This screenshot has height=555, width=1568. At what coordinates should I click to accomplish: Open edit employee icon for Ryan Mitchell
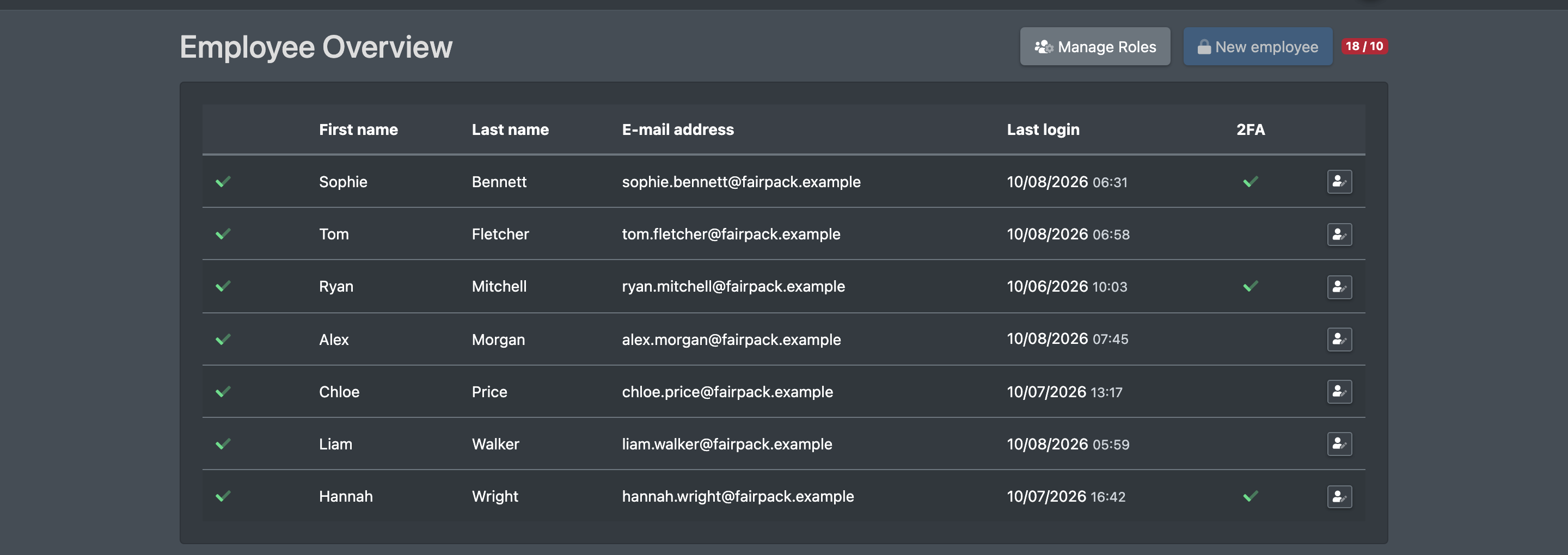click(x=1339, y=287)
